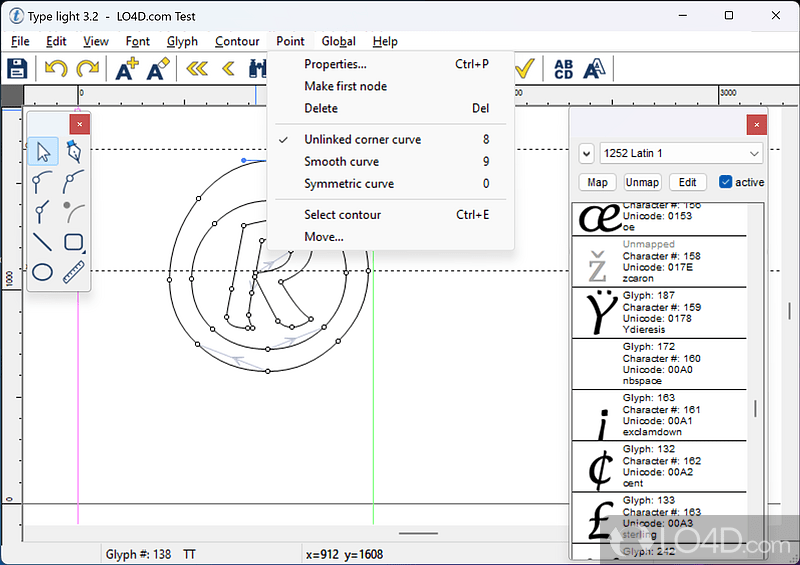Open the View menu
The image size is (800, 565).
pyautogui.click(x=96, y=41)
